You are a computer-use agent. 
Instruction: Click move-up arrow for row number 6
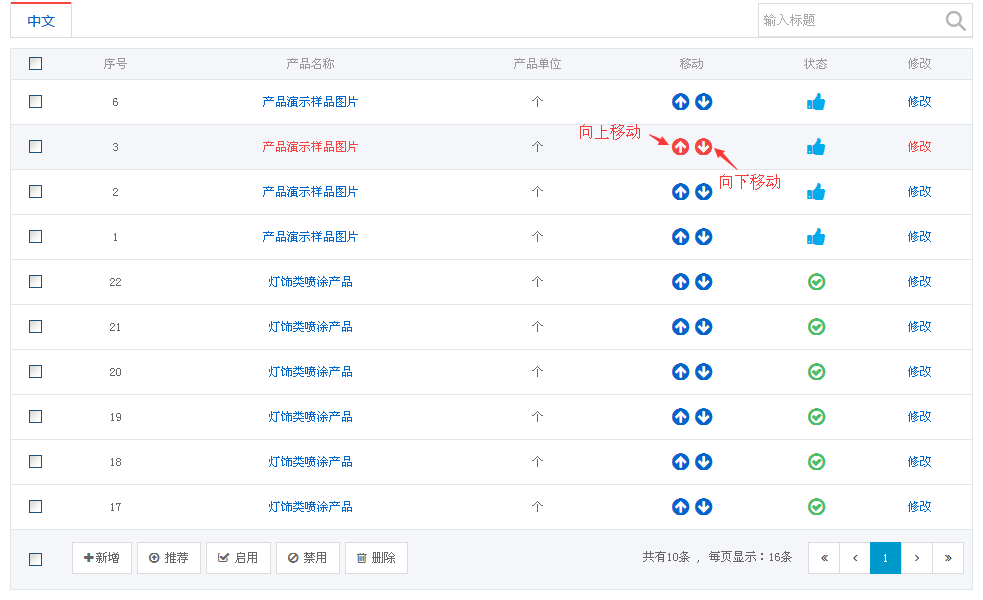click(680, 102)
